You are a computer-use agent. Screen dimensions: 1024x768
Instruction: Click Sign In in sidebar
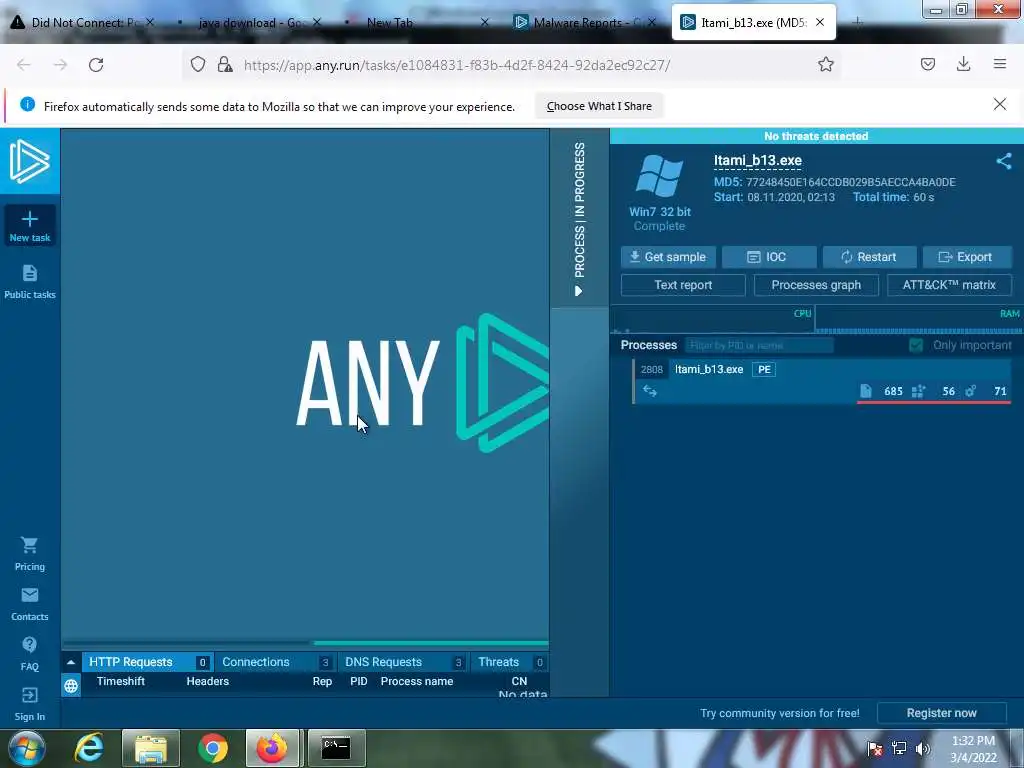29,704
